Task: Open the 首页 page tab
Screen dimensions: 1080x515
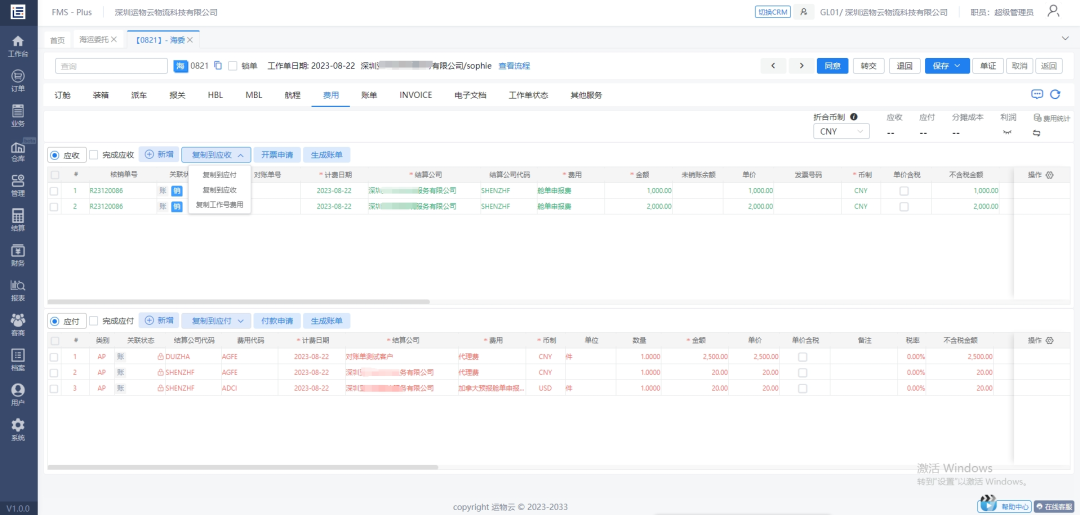Action: pos(58,41)
